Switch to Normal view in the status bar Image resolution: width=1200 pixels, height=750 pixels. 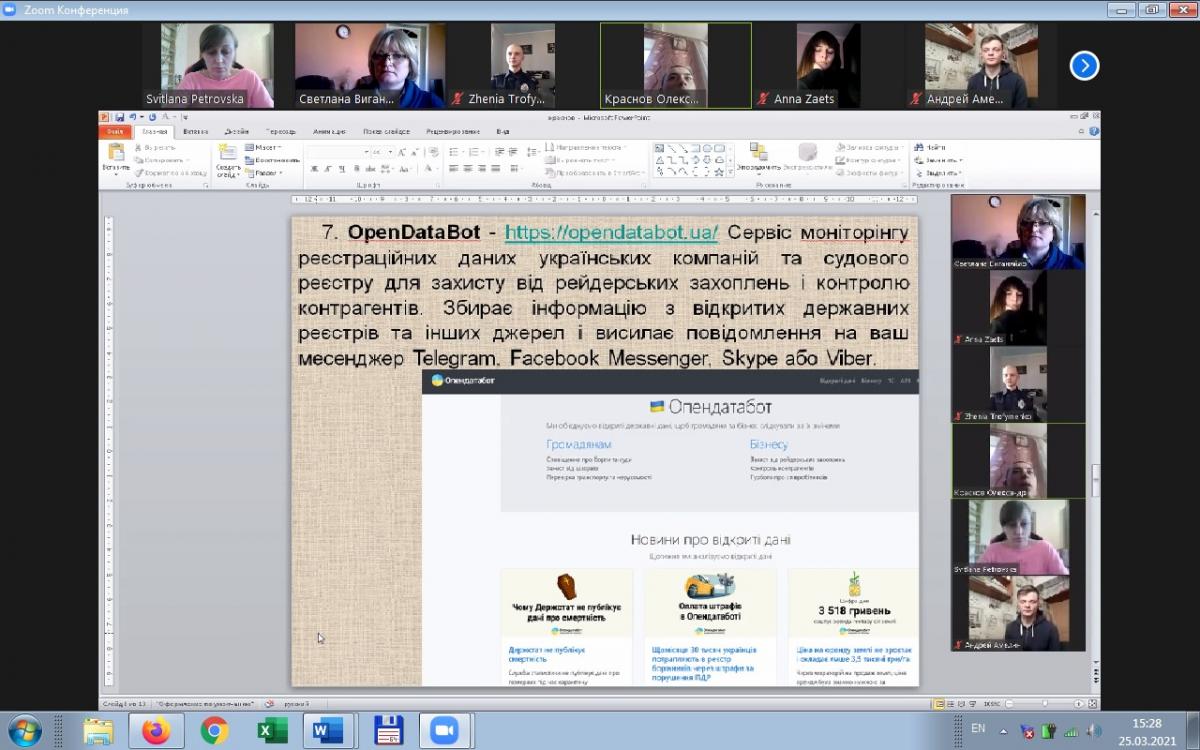937,704
